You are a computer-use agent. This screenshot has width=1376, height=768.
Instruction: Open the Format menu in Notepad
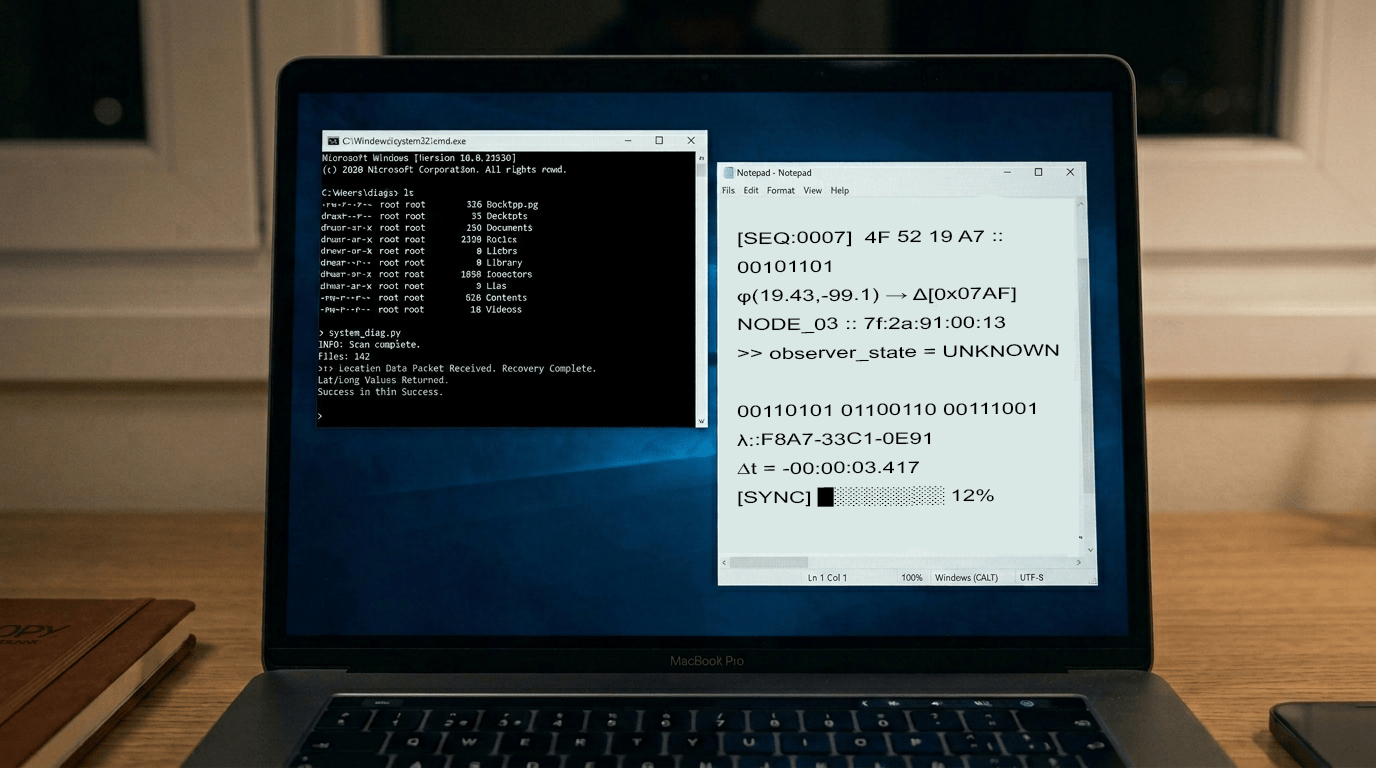[x=781, y=191]
